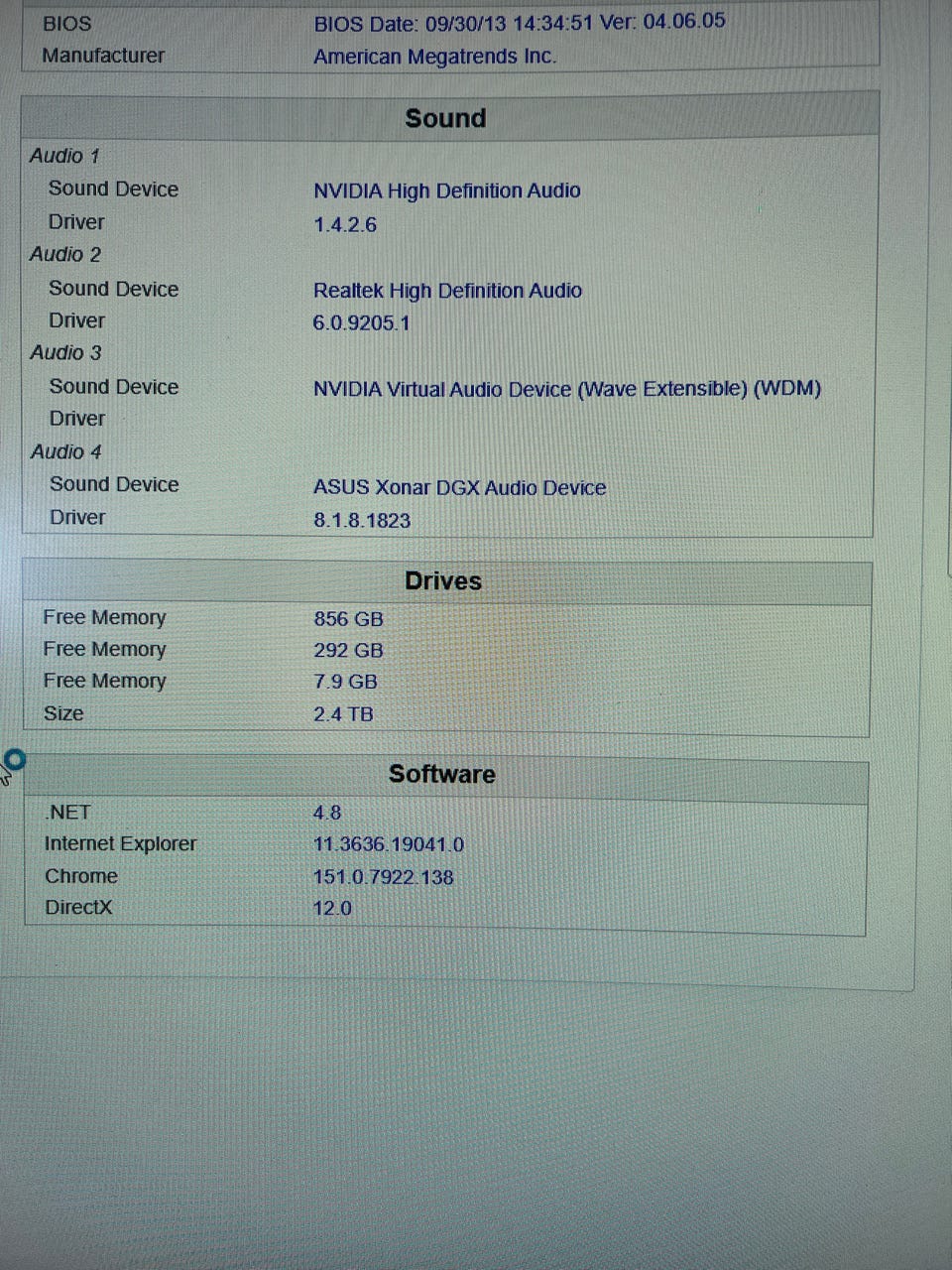Select Chrome version 151.0.7922.138
This screenshot has width=952, height=1270.
coord(384,877)
